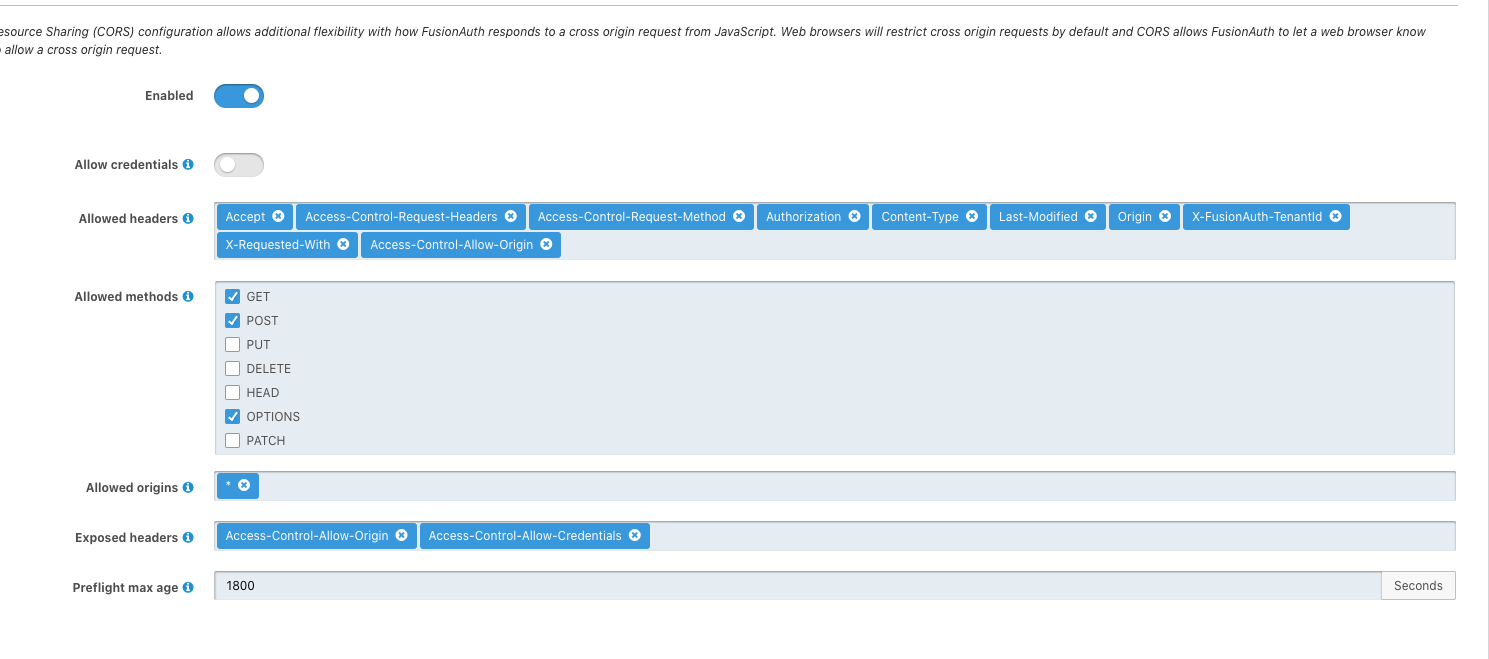Turn on the Allow credentials toggle
1489x659 pixels.
[239, 165]
